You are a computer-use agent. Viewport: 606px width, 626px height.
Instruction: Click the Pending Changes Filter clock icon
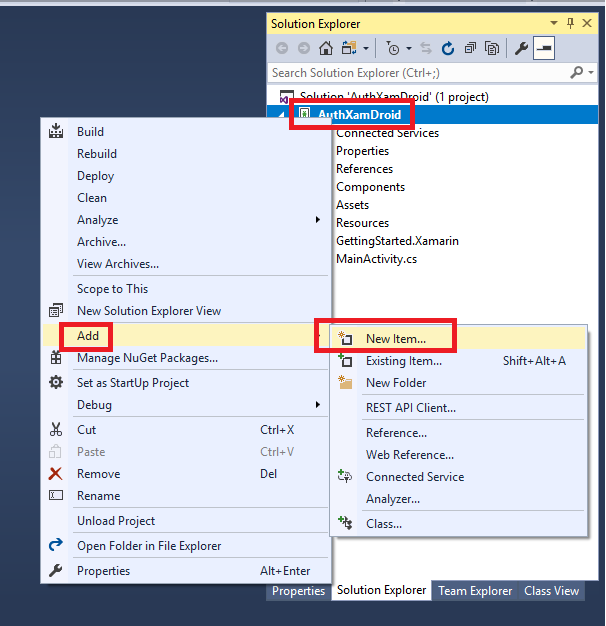[393, 48]
